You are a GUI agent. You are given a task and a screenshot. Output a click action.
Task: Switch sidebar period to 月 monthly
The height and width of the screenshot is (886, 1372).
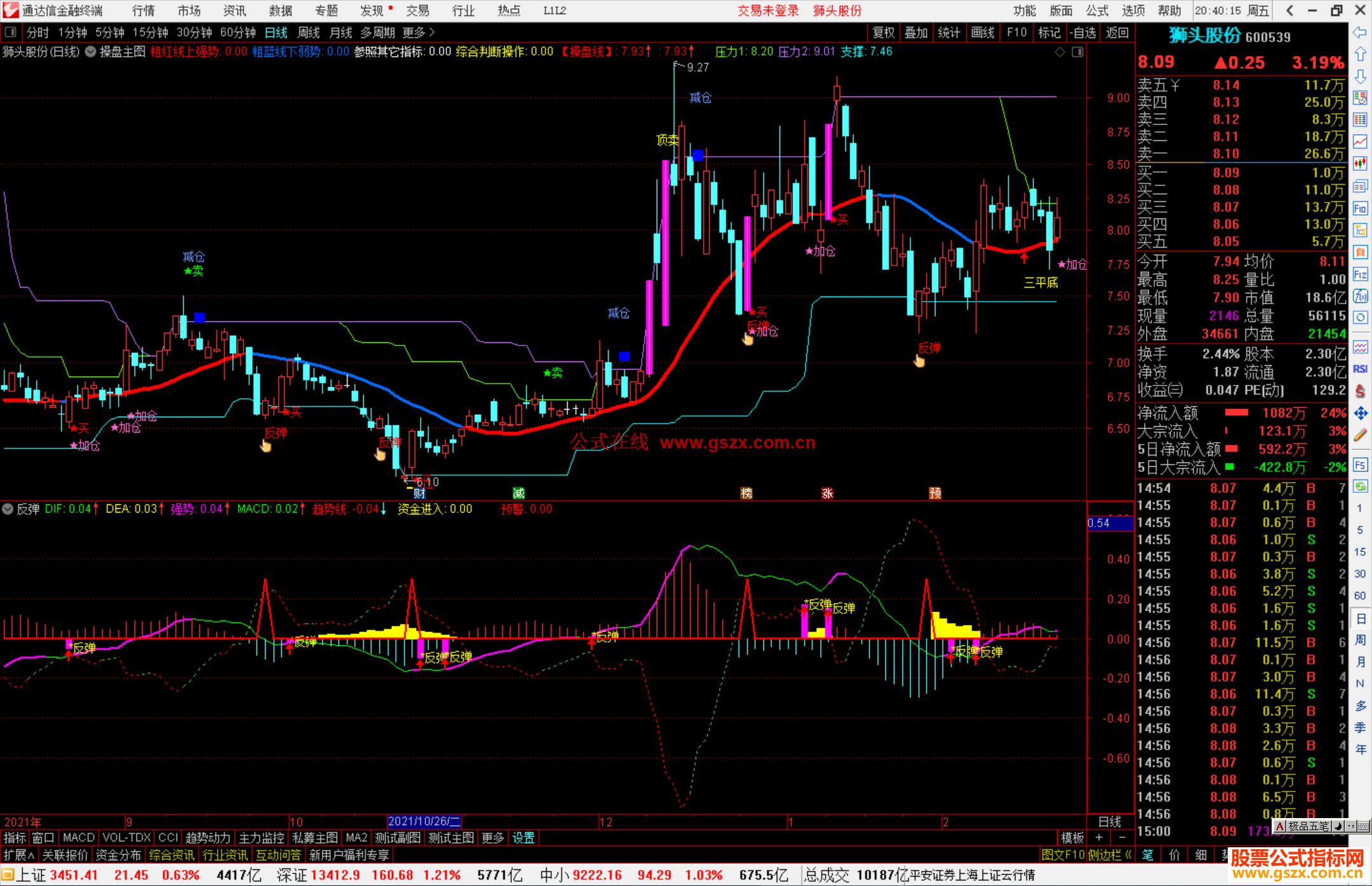click(1360, 662)
